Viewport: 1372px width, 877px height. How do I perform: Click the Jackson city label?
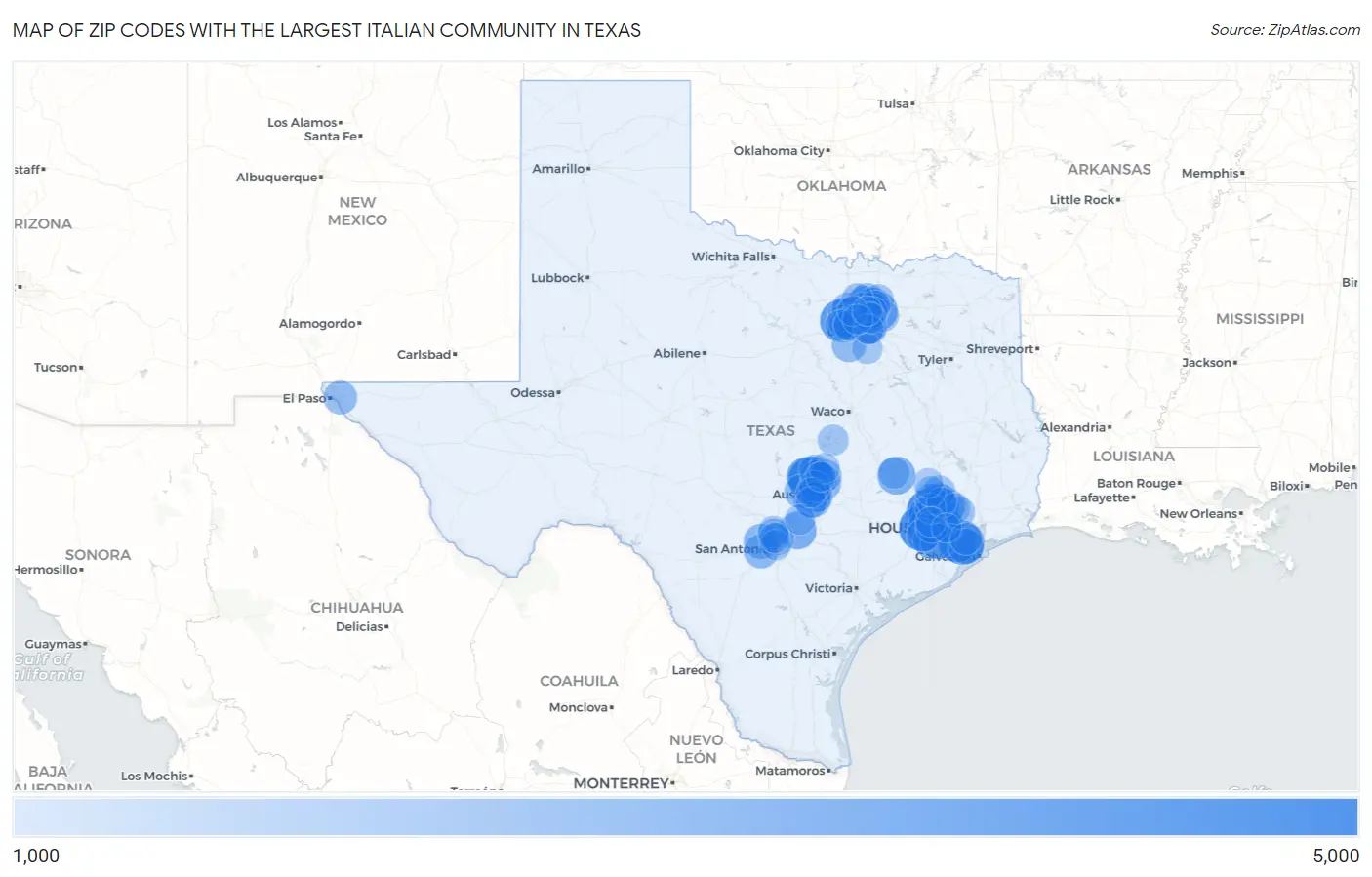[1207, 363]
